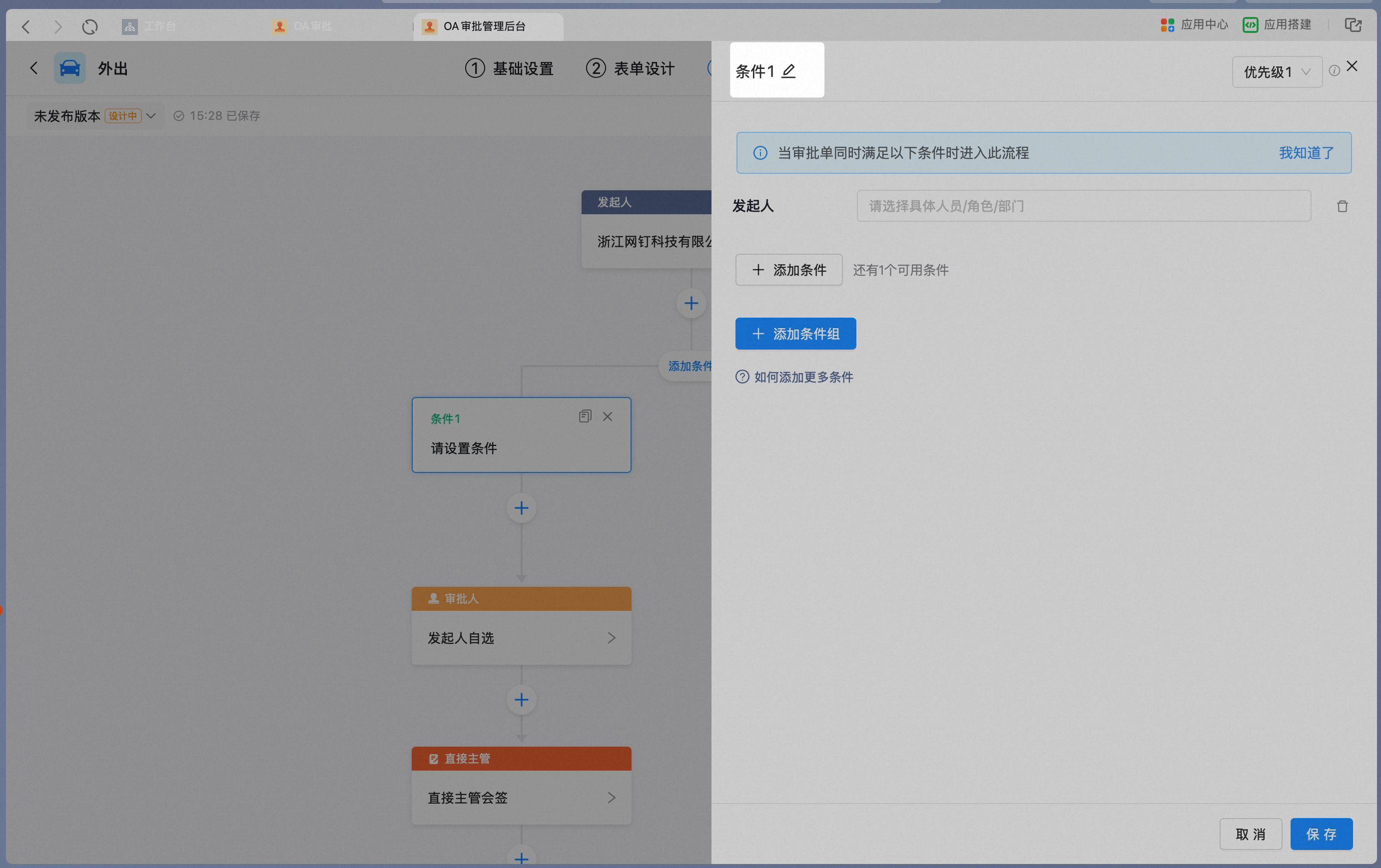Image resolution: width=1381 pixels, height=868 pixels.
Task: Open 应用搭建 from the top bar
Action: click(1277, 24)
